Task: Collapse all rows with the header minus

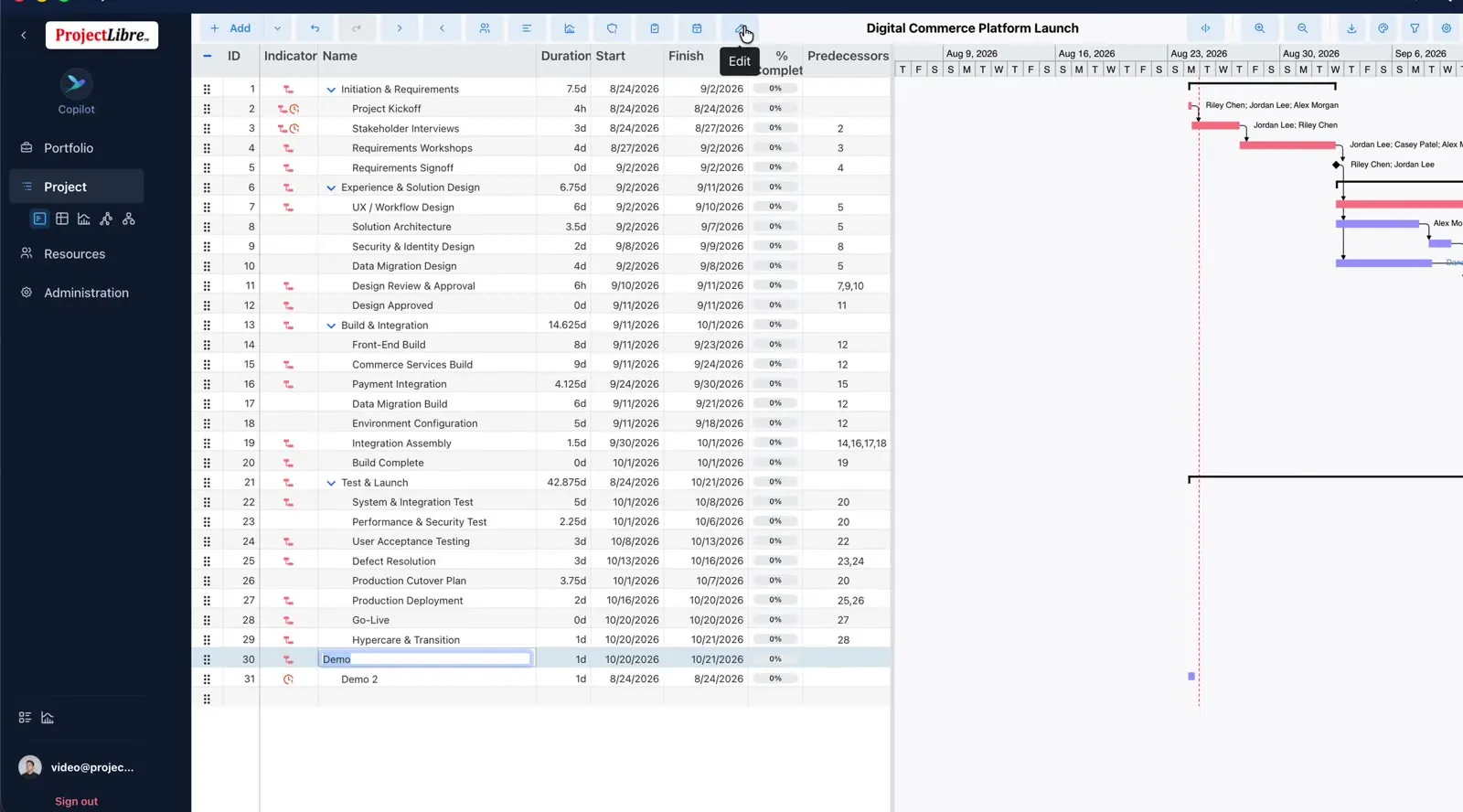Action: tap(208, 56)
